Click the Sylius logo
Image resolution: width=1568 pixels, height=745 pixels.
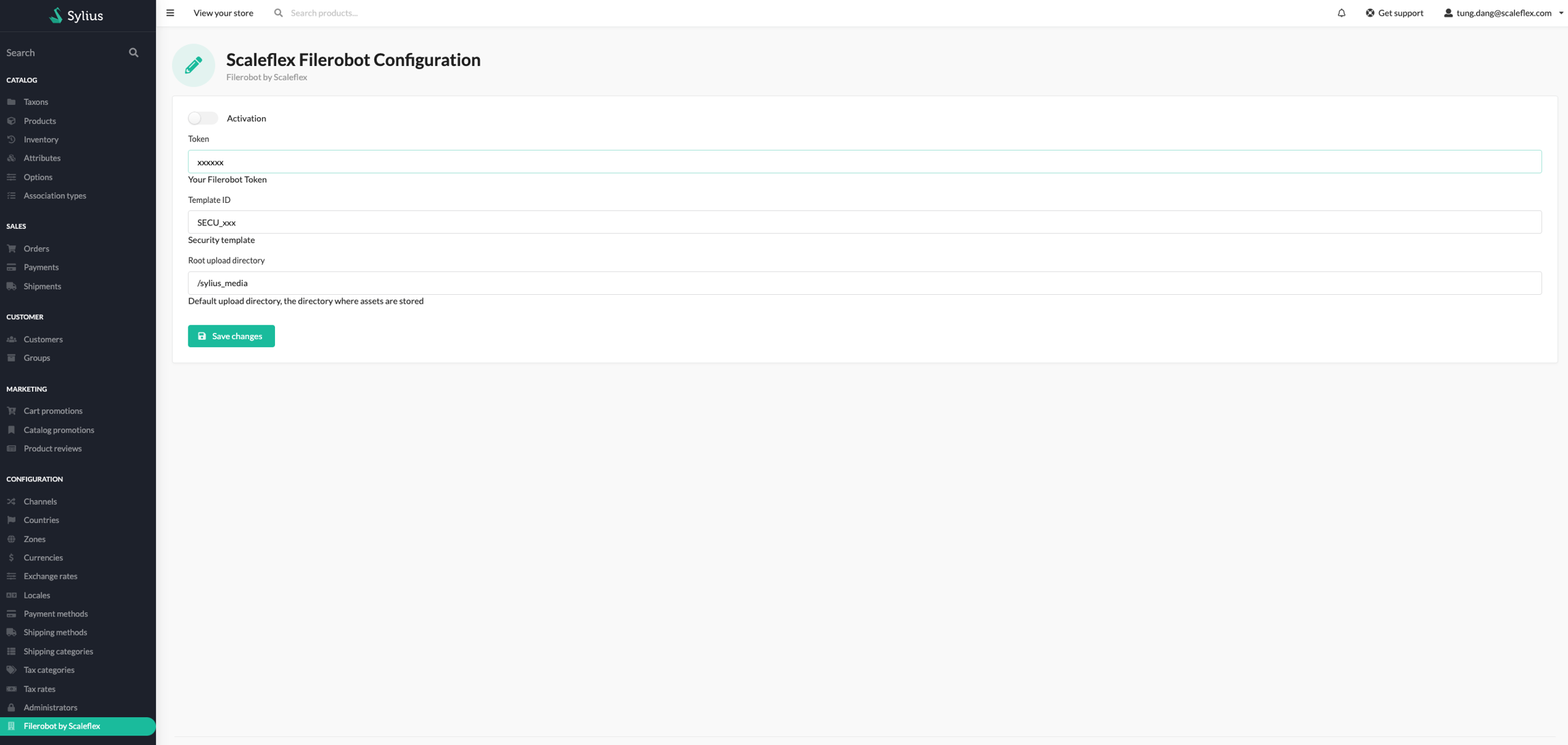tap(77, 15)
